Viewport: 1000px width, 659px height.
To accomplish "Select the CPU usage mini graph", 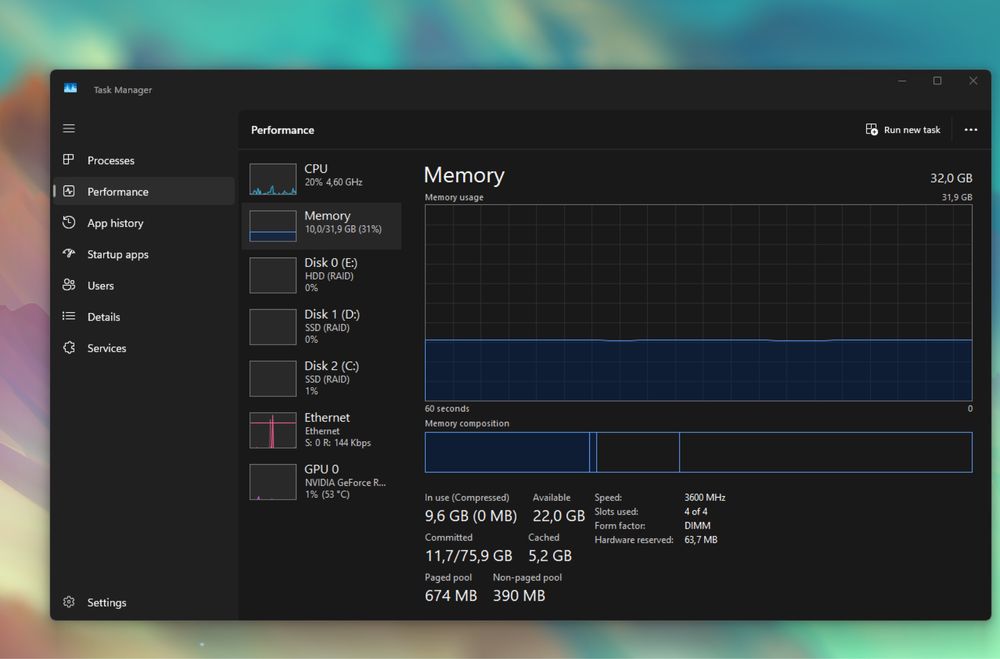I will point(273,179).
